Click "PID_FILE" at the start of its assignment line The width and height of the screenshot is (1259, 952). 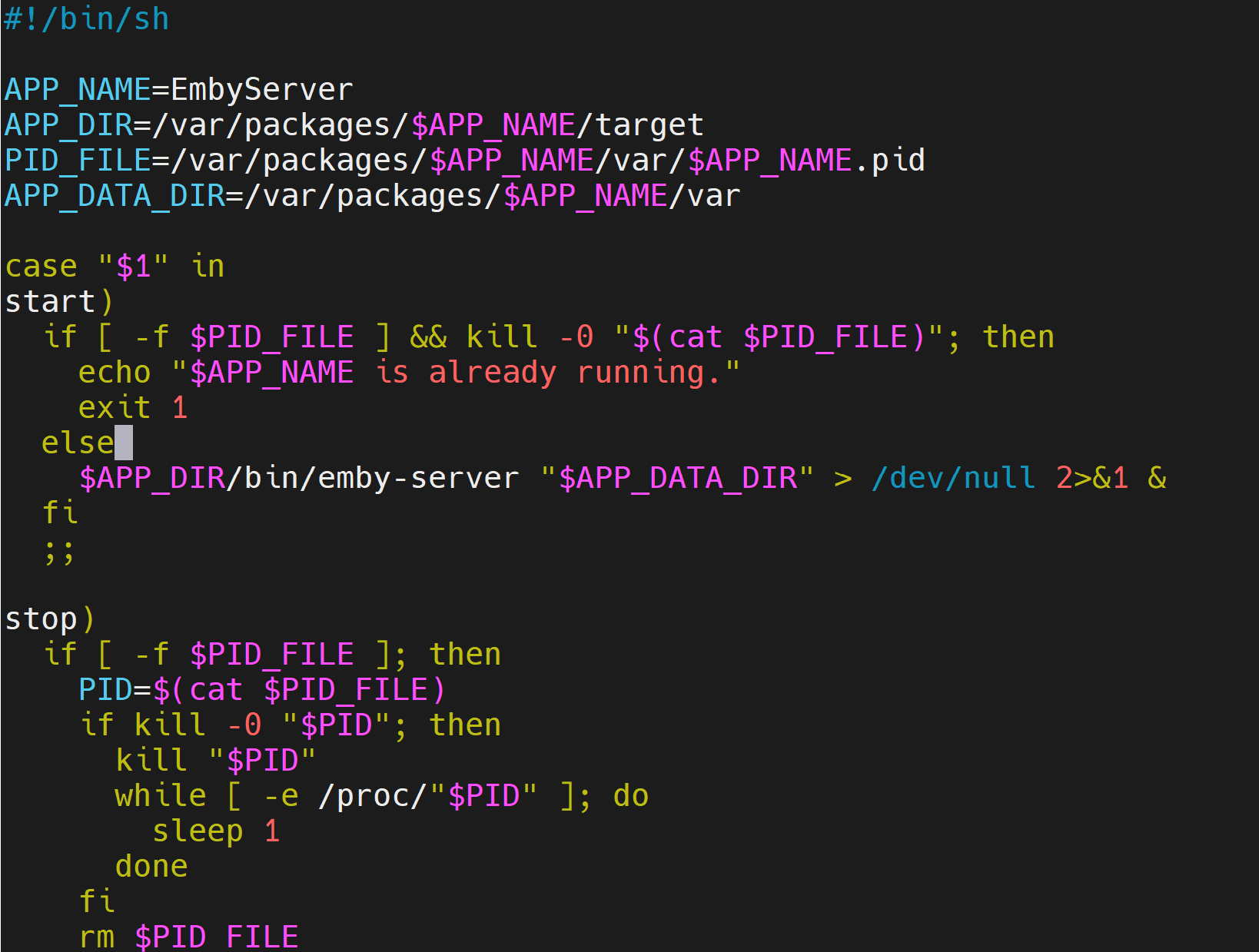click(x=78, y=161)
